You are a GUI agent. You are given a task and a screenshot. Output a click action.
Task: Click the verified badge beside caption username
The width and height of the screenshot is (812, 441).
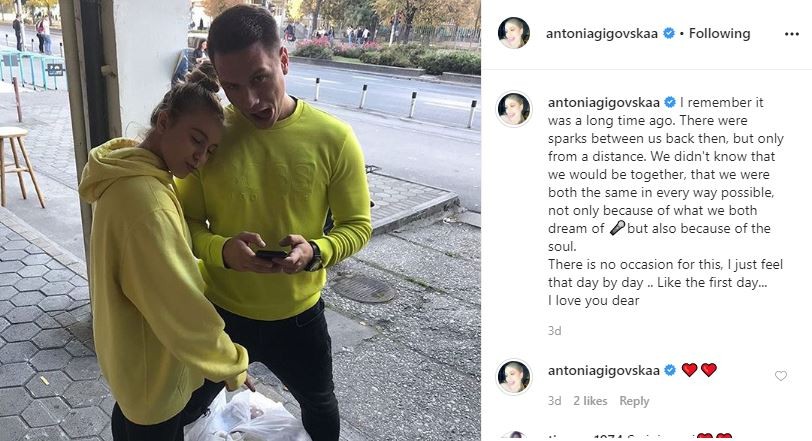pos(670,102)
